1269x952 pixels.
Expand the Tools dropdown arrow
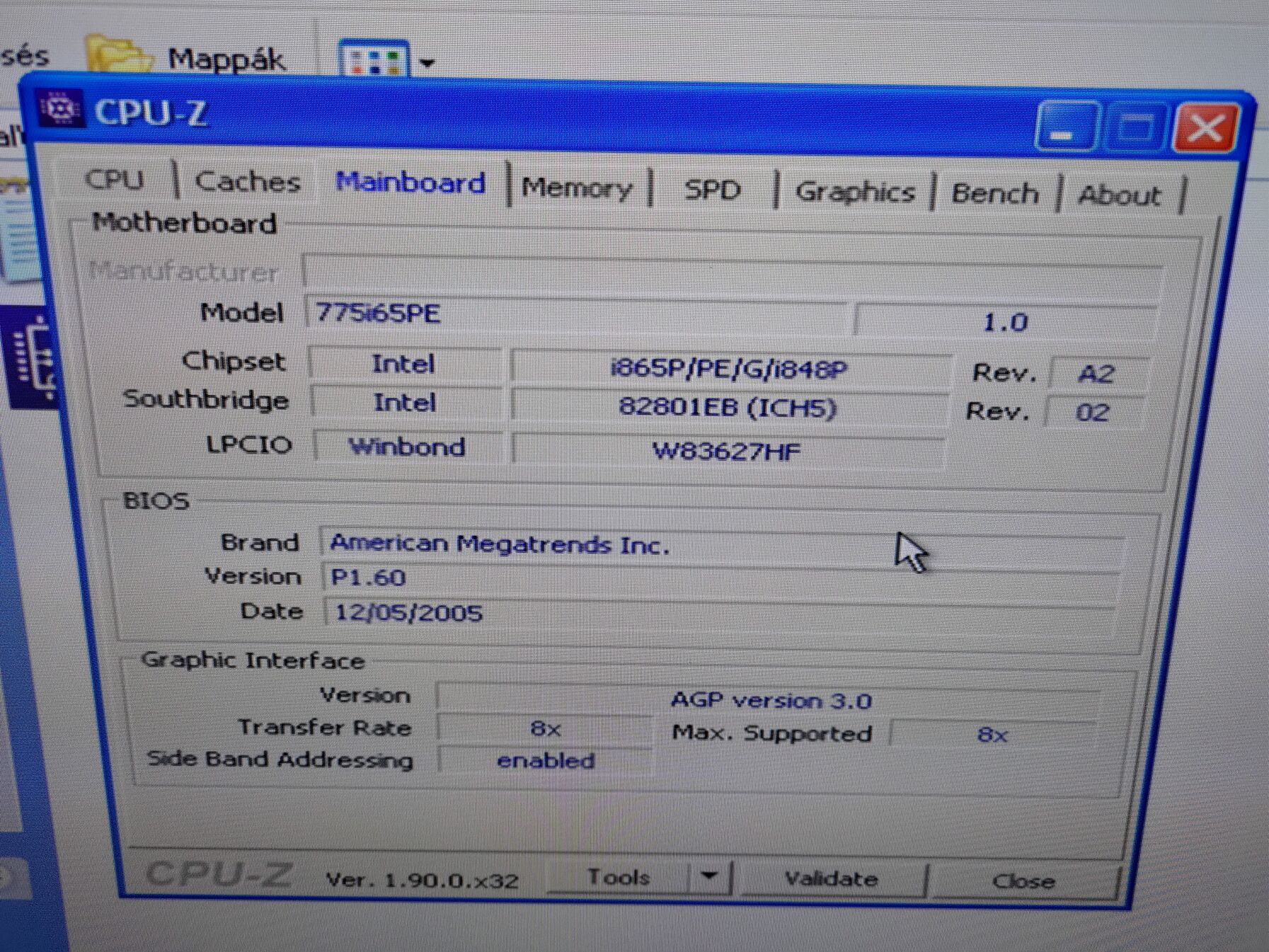point(710,877)
